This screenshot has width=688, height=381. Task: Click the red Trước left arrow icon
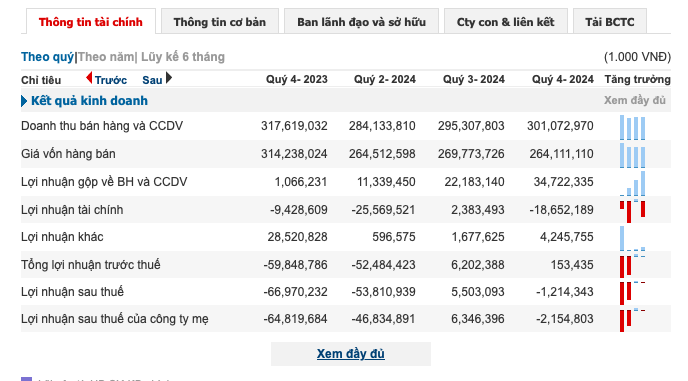coord(89,78)
